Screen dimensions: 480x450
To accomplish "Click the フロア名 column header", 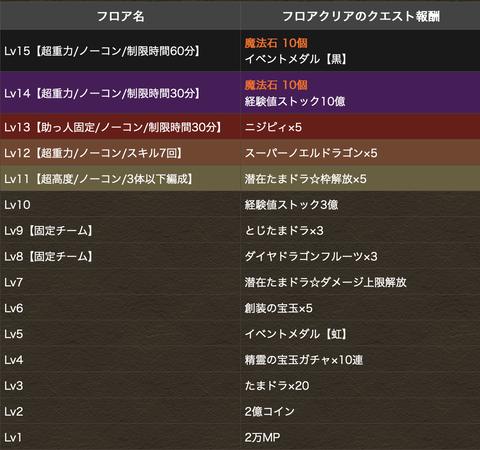I will click(x=120, y=16).
